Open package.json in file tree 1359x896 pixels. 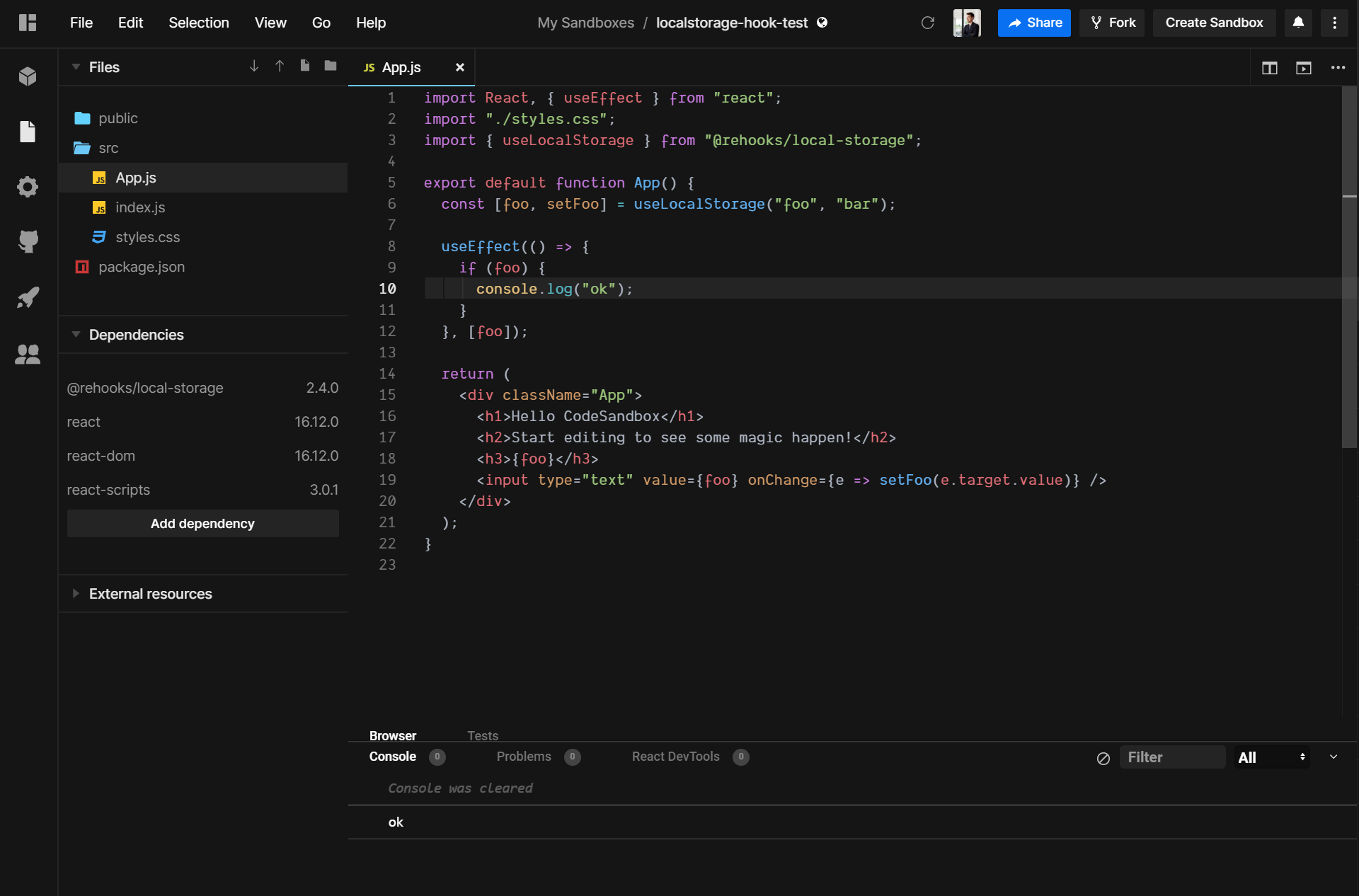203,267
